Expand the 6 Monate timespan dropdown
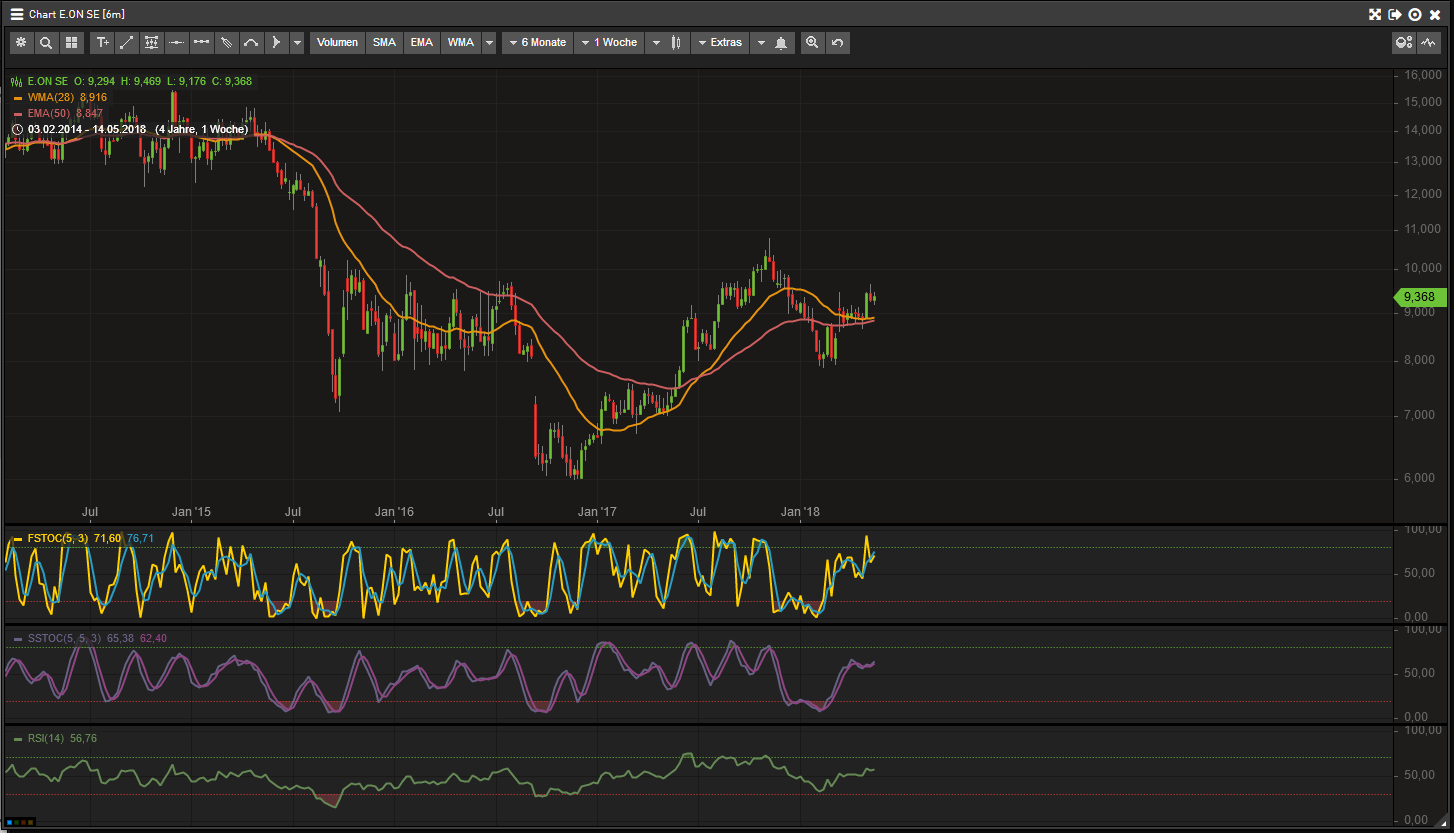The height and width of the screenshot is (833, 1454). 538,43
